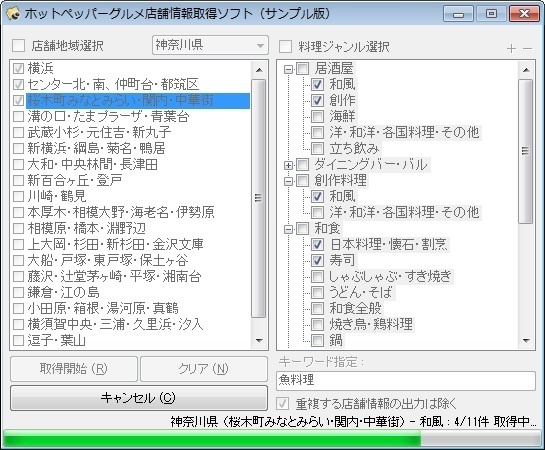Click down arrow of region list scrollbar

point(259,341)
